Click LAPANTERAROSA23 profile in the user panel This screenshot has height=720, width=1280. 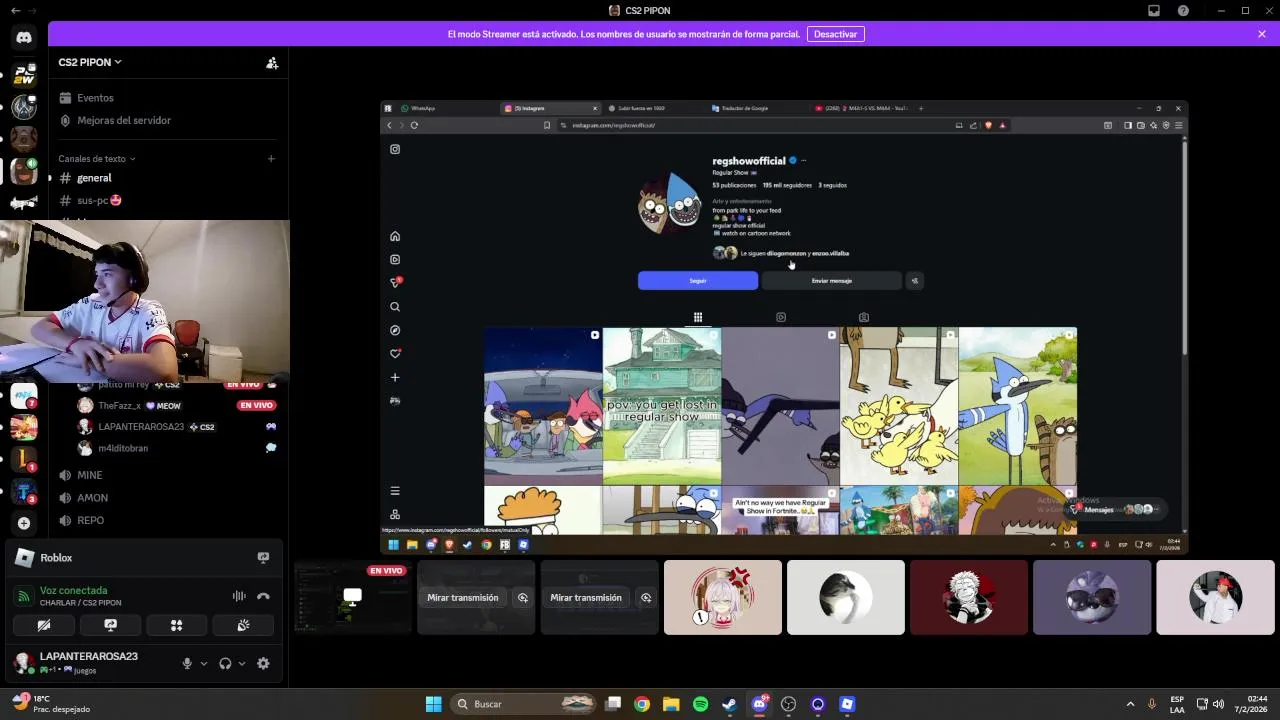coord(76,662)
